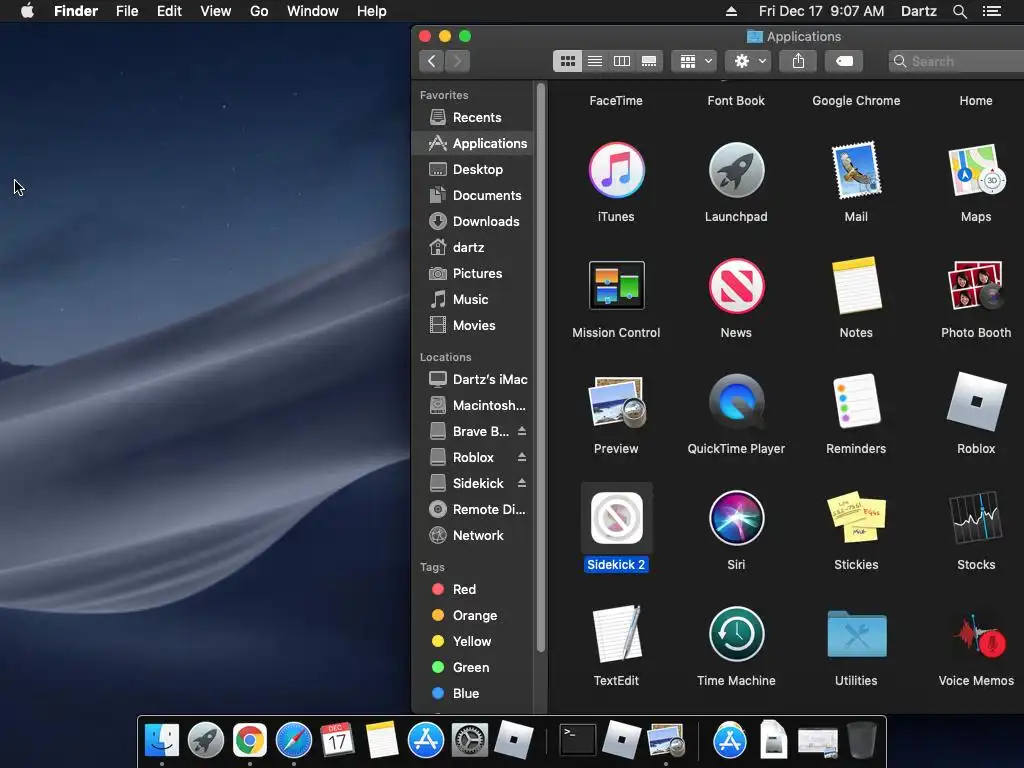Select the Preview app icon in Applications
Screen dimensions: 1024x768
616,402
